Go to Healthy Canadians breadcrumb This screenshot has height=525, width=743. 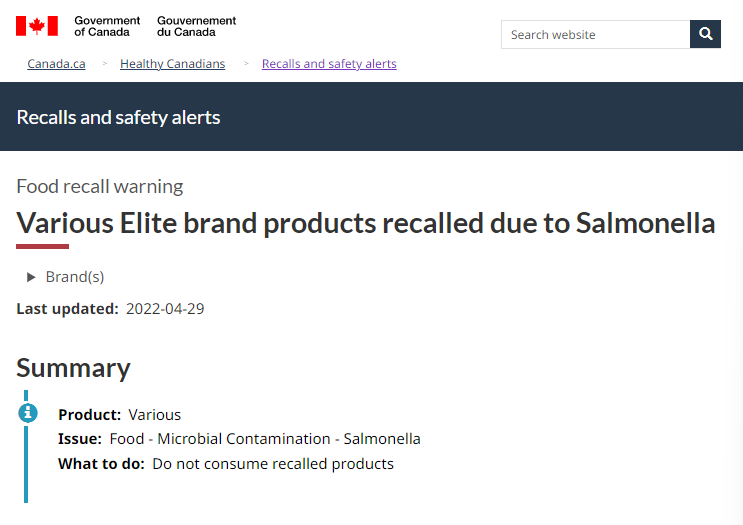click(x=172, y=63)
